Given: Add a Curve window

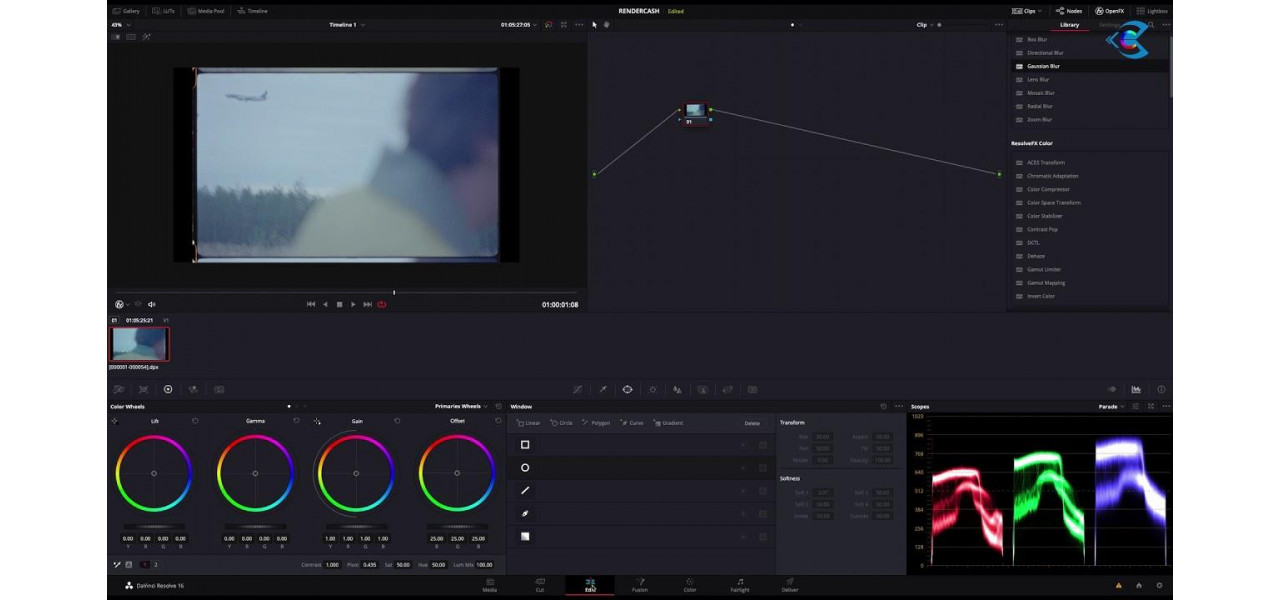Looking at the screenshot, I should 632,423.
